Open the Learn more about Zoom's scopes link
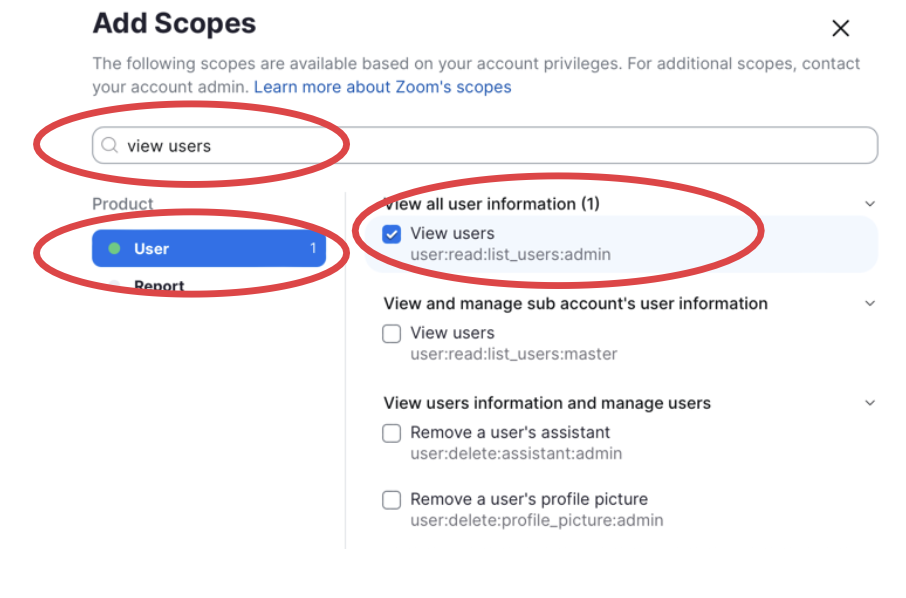Viewport: 906px width, 598px height. (382, 87)
